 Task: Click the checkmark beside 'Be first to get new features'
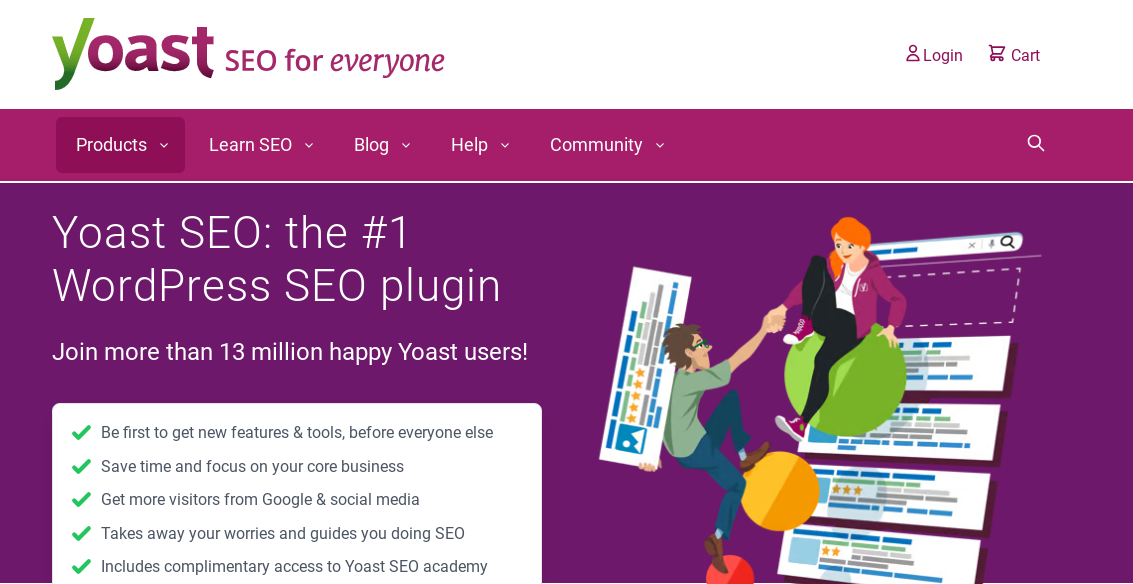(x=82, y=432)
